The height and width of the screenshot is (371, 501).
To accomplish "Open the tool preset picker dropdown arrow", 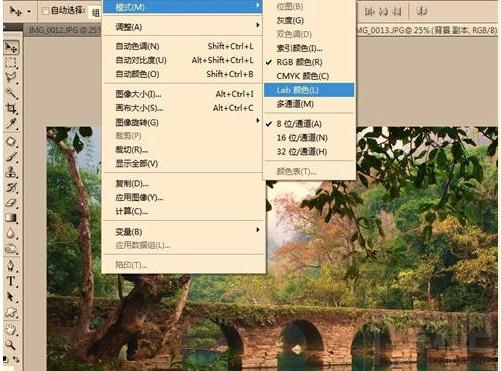I will [x=29, y=11].
